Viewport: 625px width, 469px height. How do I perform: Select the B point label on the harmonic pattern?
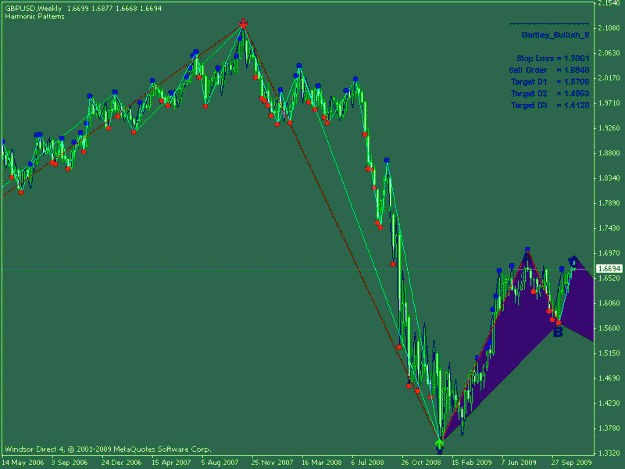[558, 332]
